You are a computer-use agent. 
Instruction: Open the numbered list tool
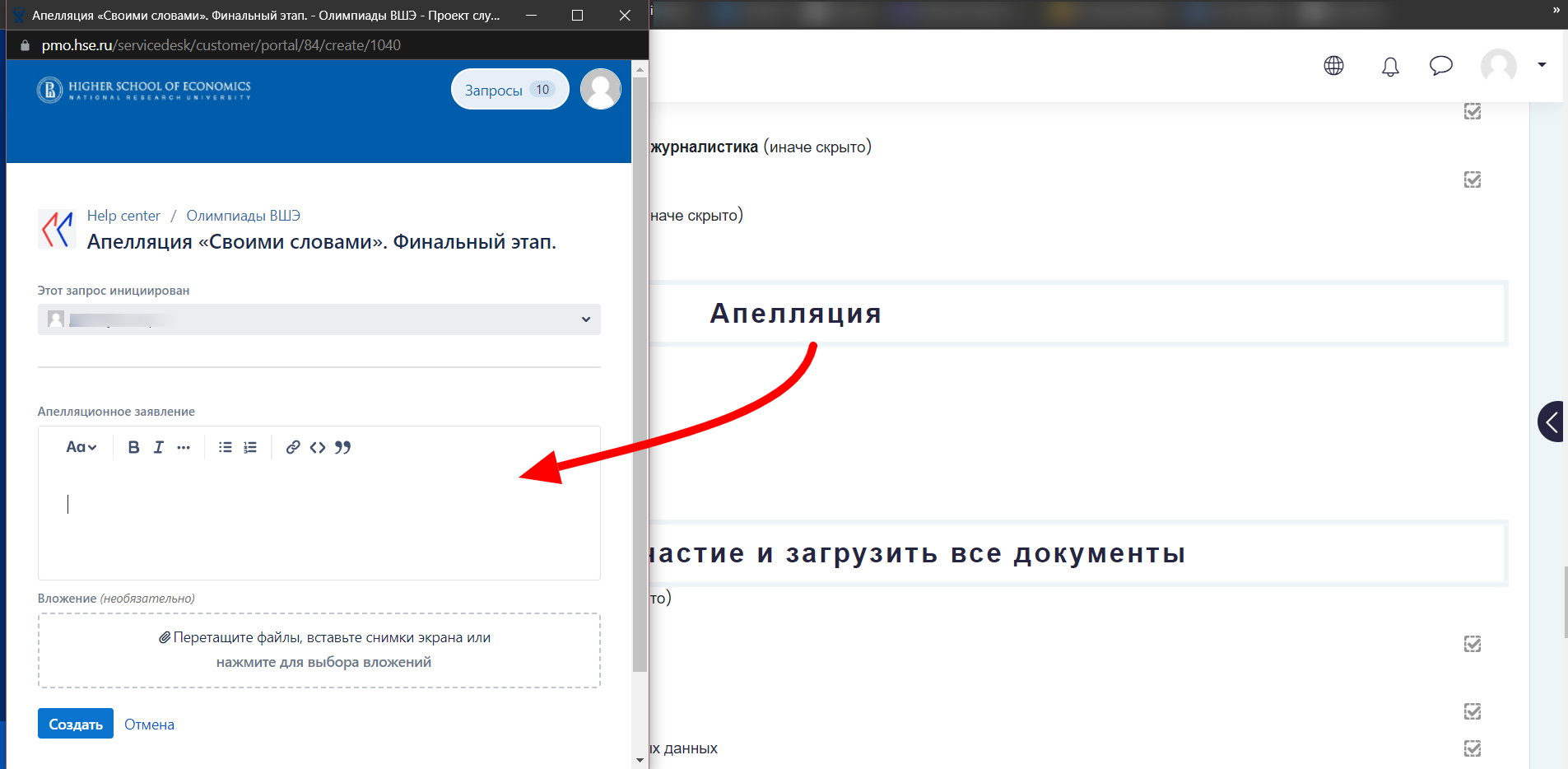250,447
